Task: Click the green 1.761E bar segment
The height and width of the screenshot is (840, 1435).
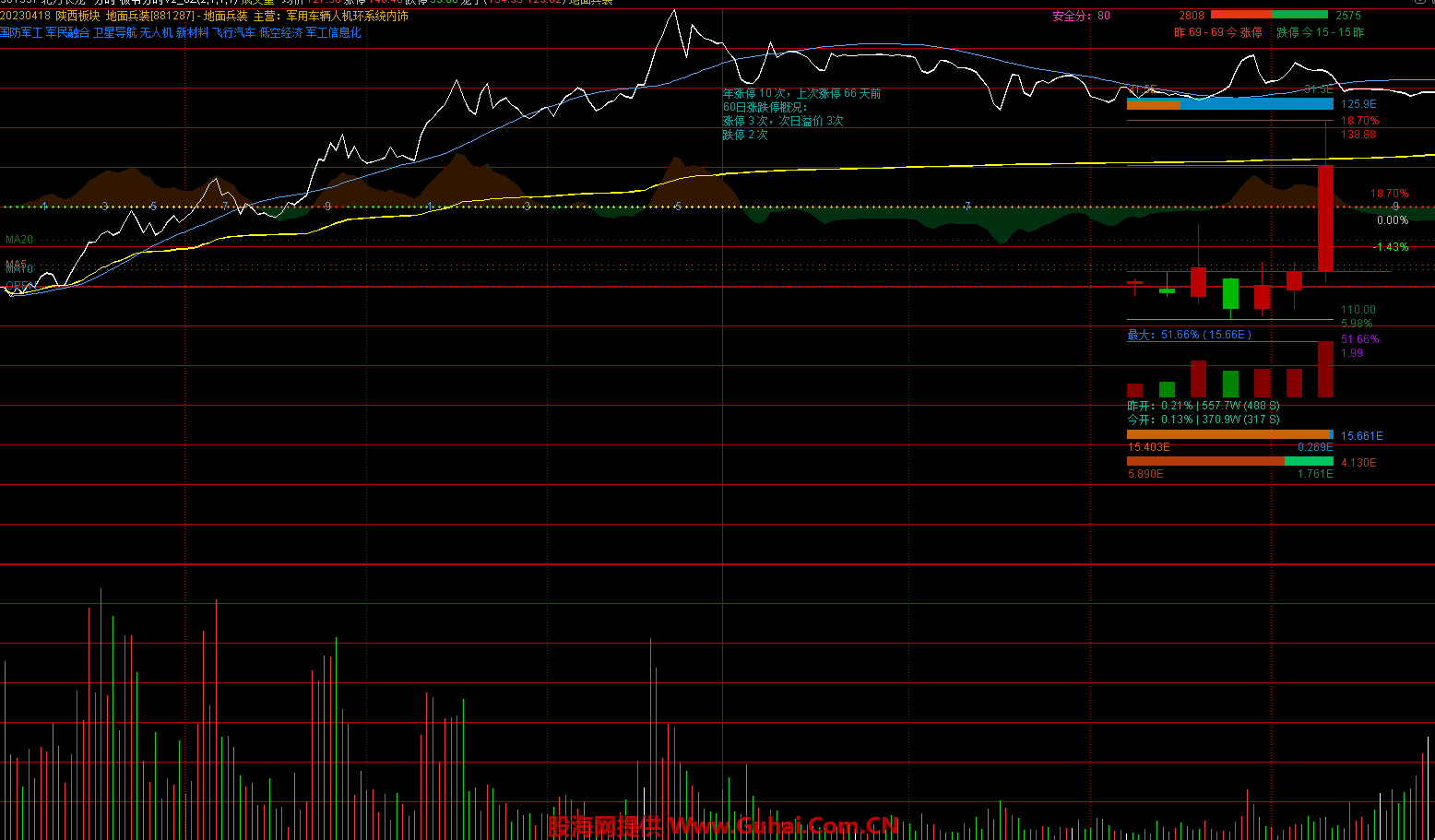Action: pyautogui.click(x=1309, y=461)
